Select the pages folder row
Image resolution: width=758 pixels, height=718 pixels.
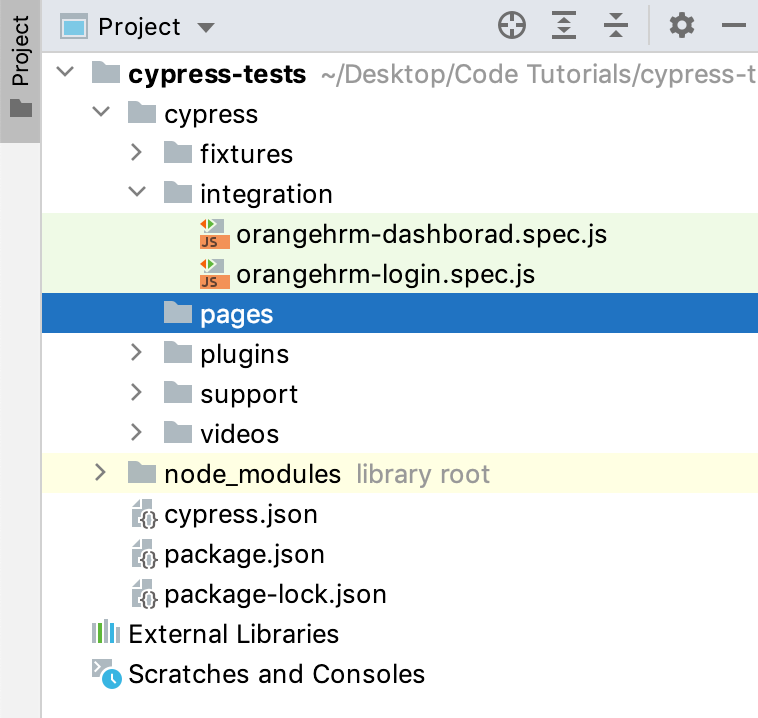(236, 315)
